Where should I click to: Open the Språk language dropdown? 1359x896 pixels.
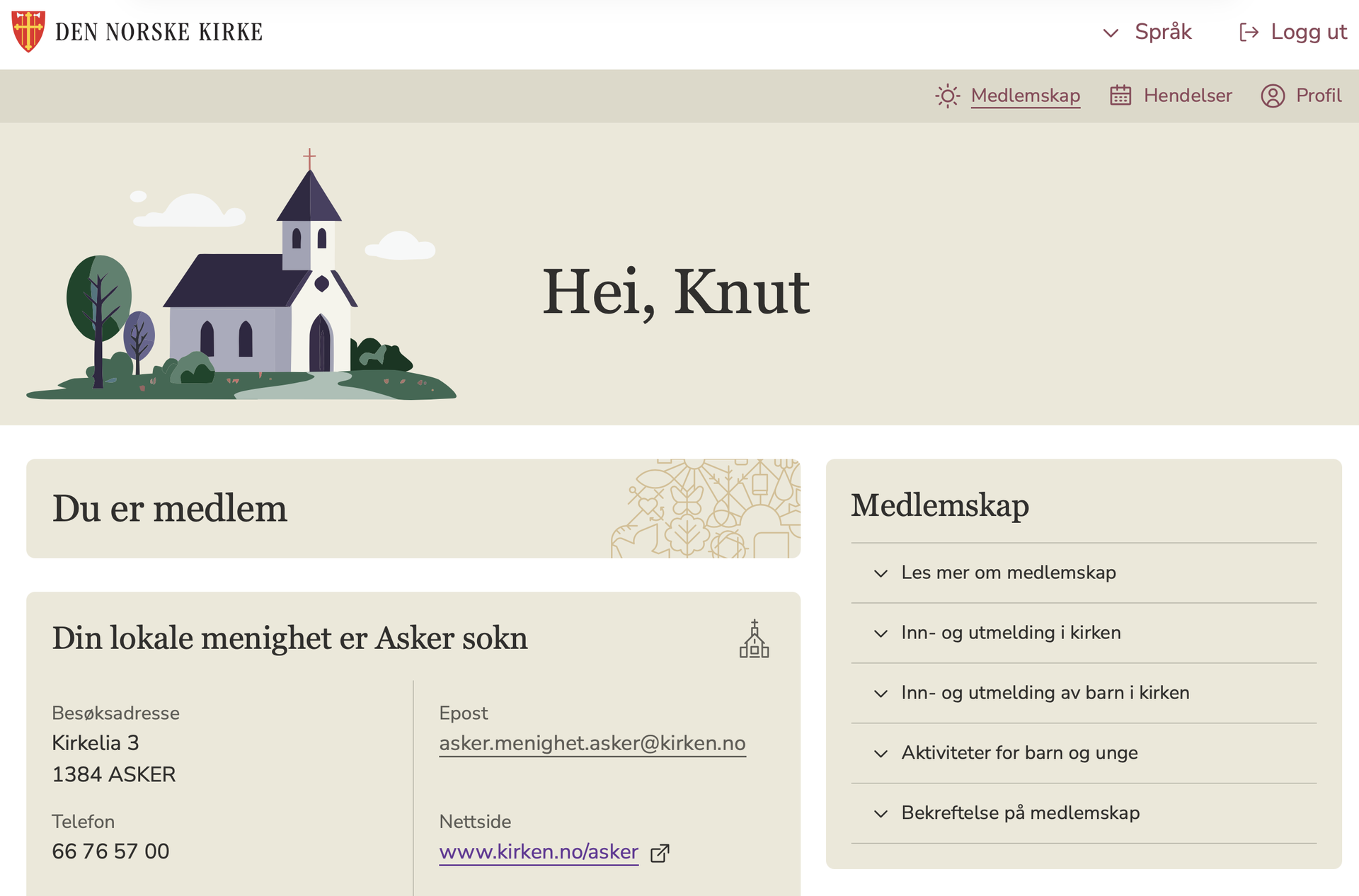pyautogui.click(x=1148, y=33)
